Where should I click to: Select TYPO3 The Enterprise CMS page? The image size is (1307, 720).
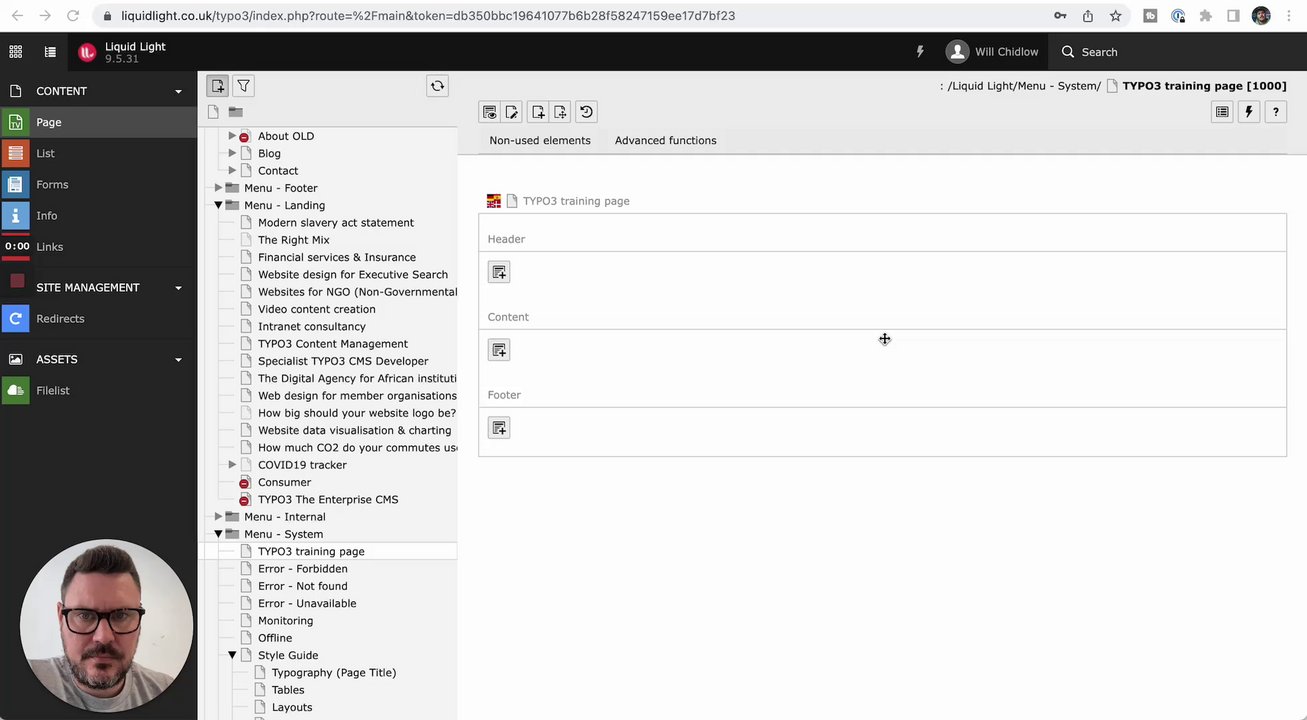pos(328,500)
